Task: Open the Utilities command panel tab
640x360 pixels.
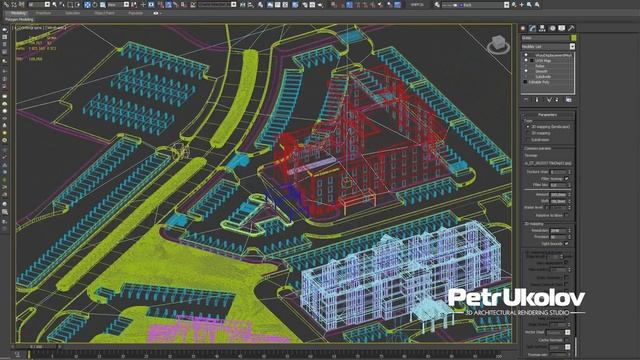Action: coord(571,28)
